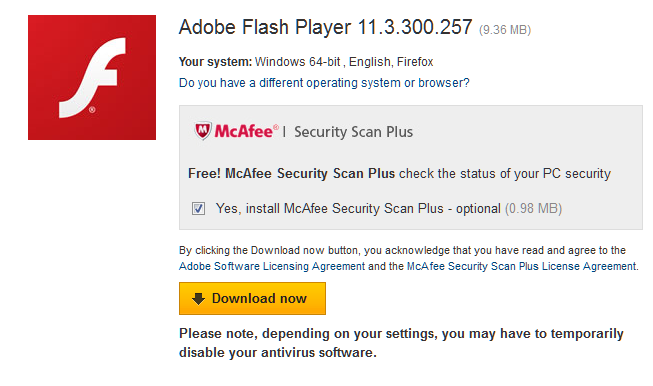Open the Adobe Software Licensing Agreement link
653x386 pixels.
(x=272, y=266)
